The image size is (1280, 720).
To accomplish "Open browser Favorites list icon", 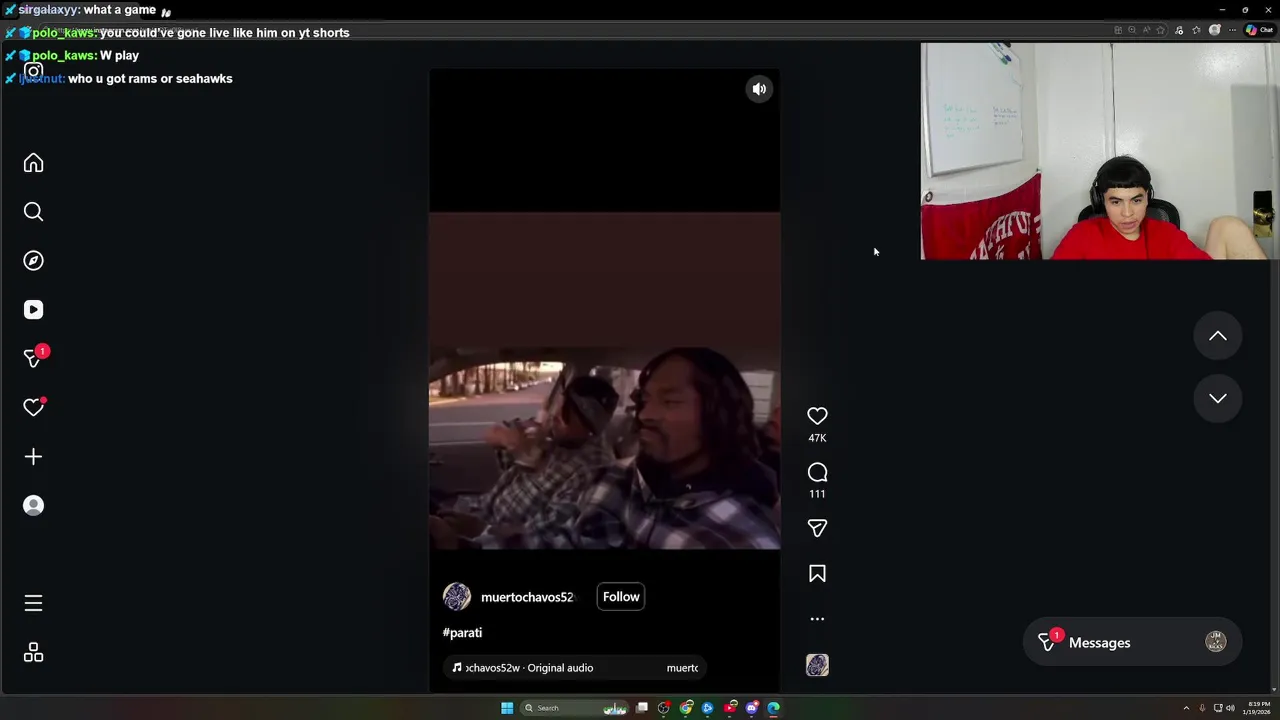I will click(1196, 30).
